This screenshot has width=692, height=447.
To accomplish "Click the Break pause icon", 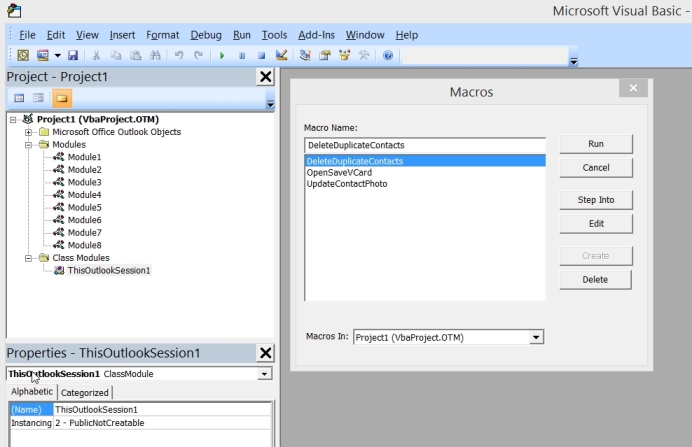I will 242,56.
